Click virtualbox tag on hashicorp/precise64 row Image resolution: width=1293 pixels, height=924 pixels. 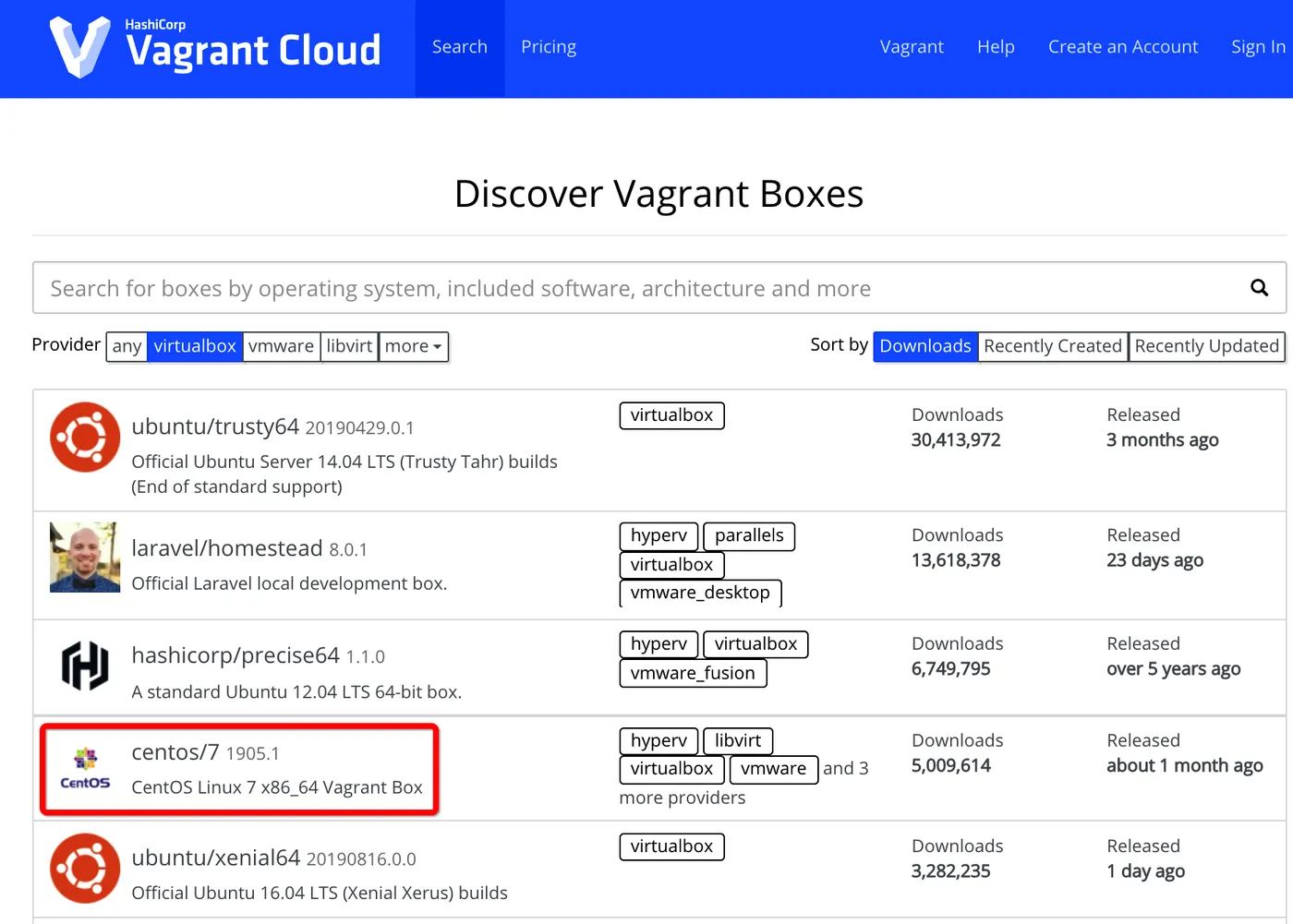(755, 644)
